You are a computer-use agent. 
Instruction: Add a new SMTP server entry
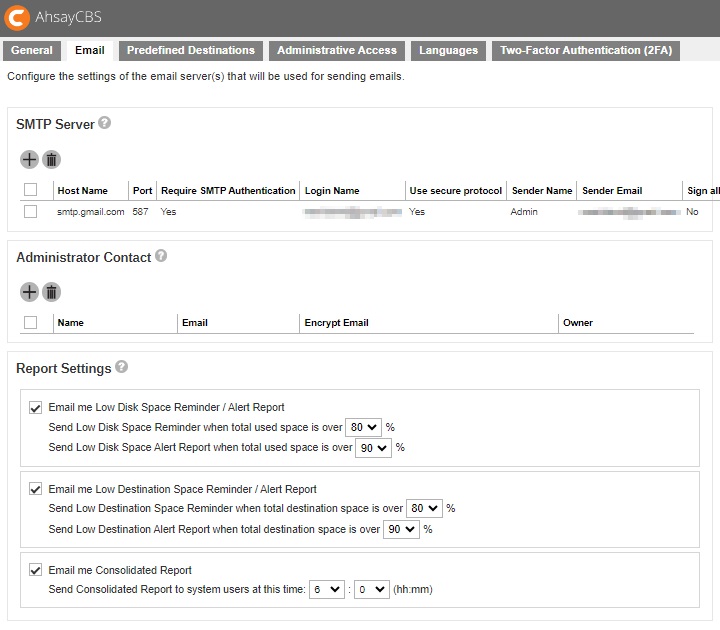click(29, 159)
